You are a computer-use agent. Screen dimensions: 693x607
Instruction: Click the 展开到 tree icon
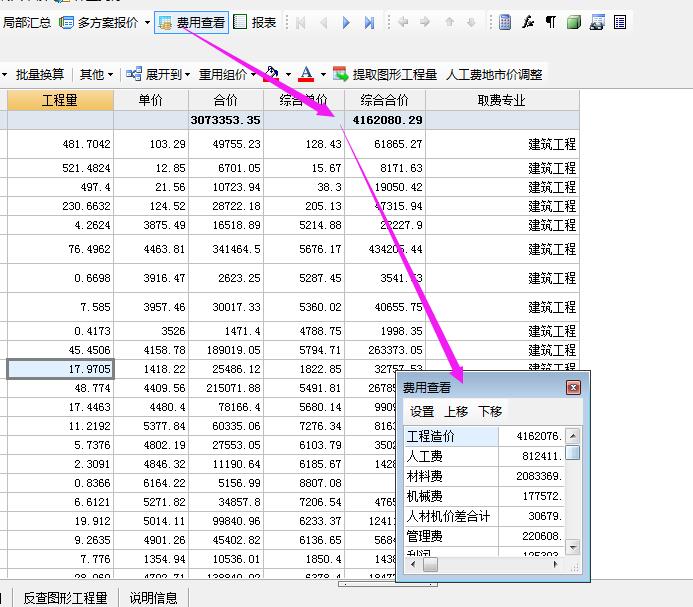pyautogui.click(x=133, y=74)
